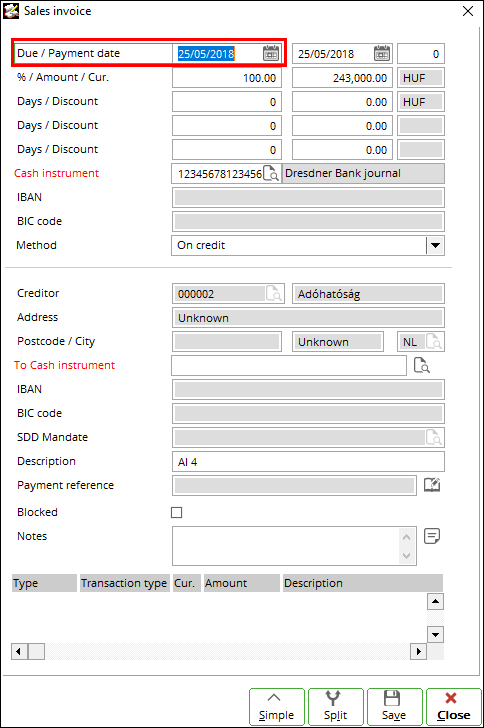The height and width of the screenshot is (728, 484).
Task: Click the To Cash instrument input field
Action: tap(289, 365)
